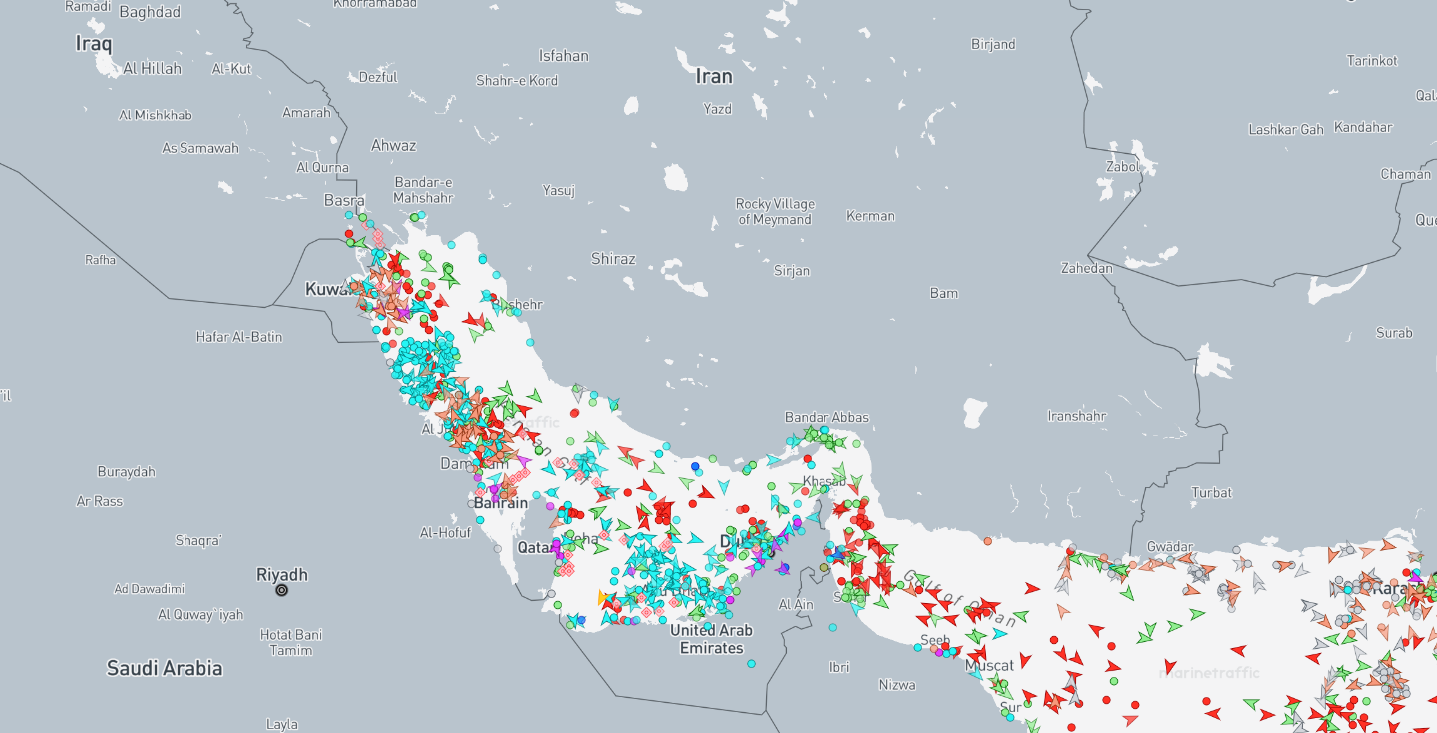
Task: Click the Saudi Arabia country label
Action: pos(164,668)
